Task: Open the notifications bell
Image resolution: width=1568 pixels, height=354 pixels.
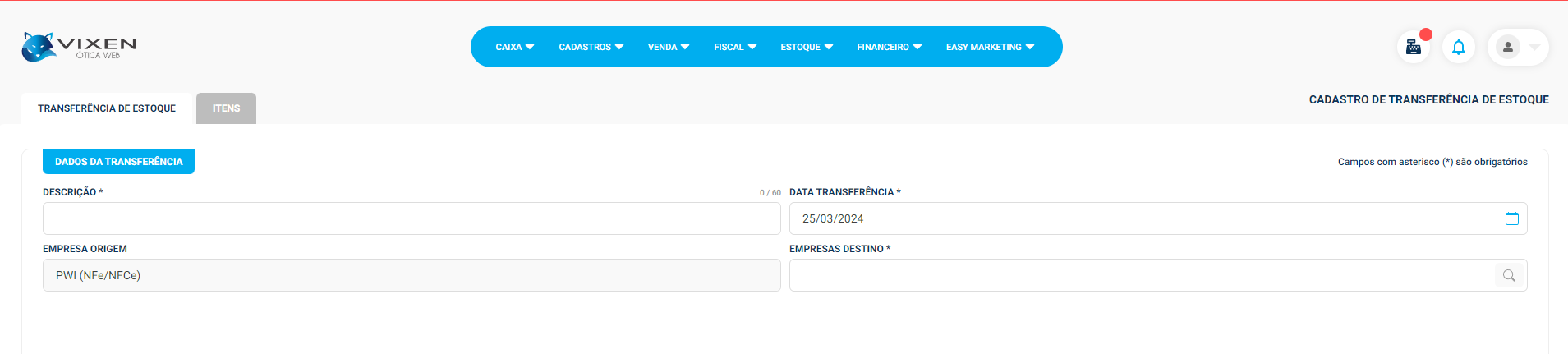Action: click(1459, 47)
